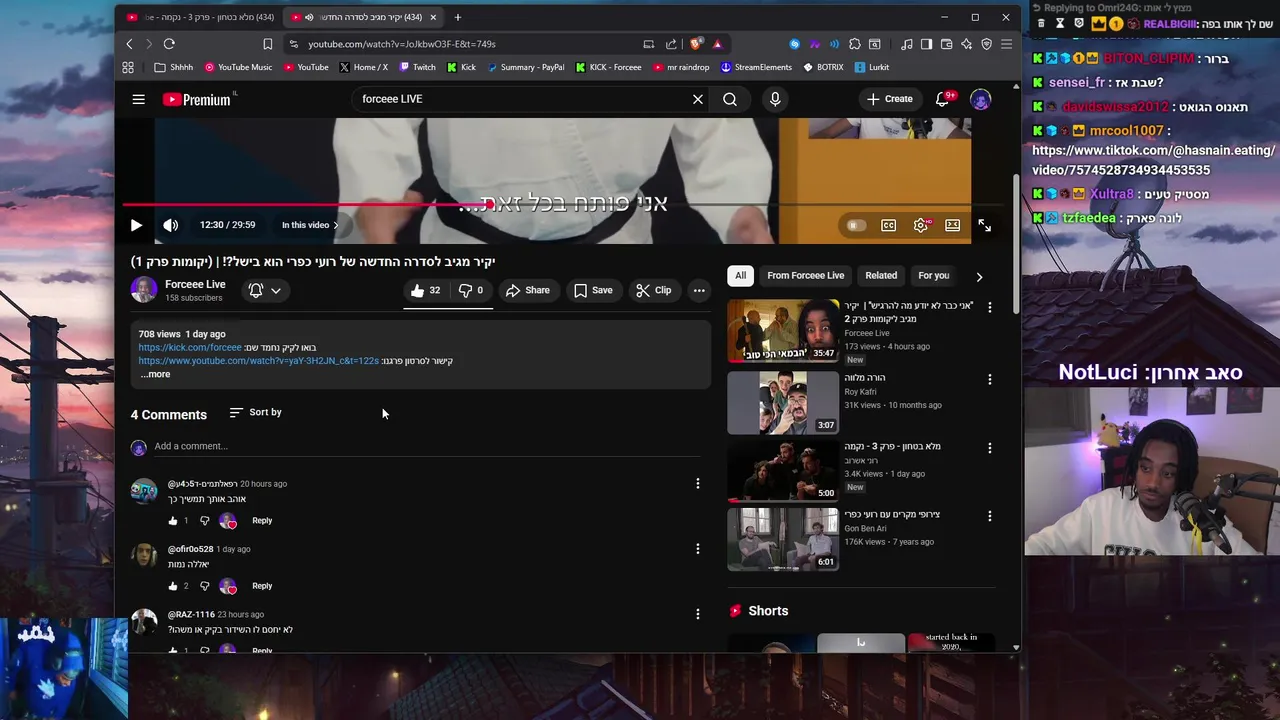Open tiktok link in stream chat
The image size is (1280, 720).
[1153, 160]
